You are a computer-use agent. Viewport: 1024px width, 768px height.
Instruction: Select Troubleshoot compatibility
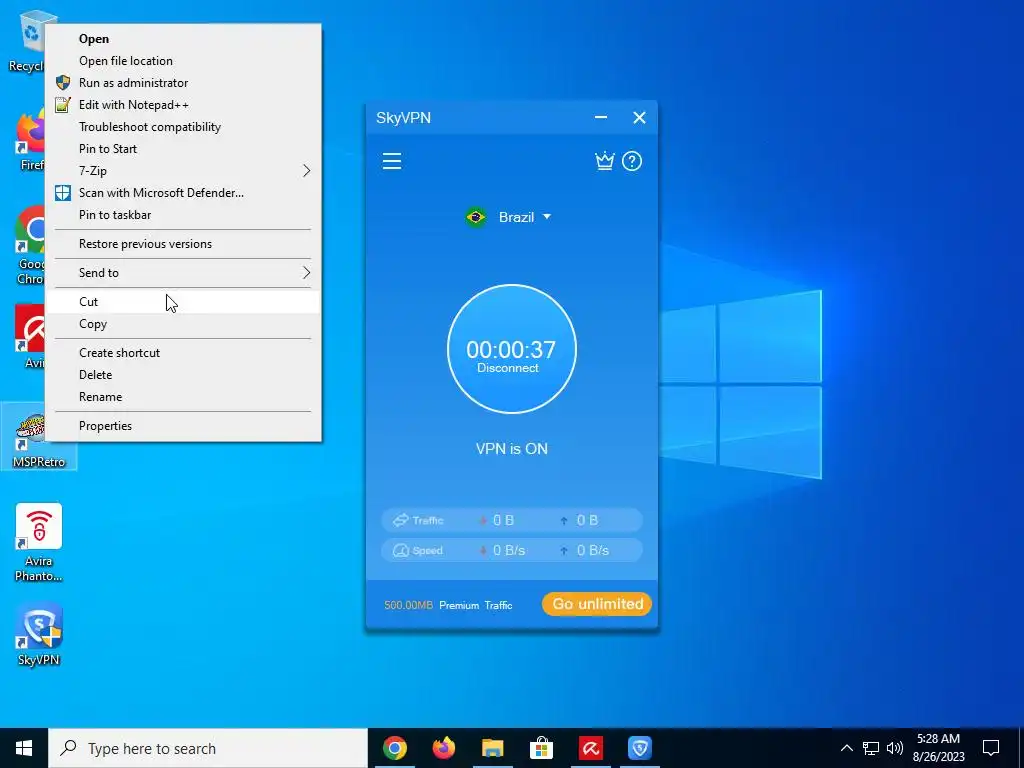[x=184, y=127]
